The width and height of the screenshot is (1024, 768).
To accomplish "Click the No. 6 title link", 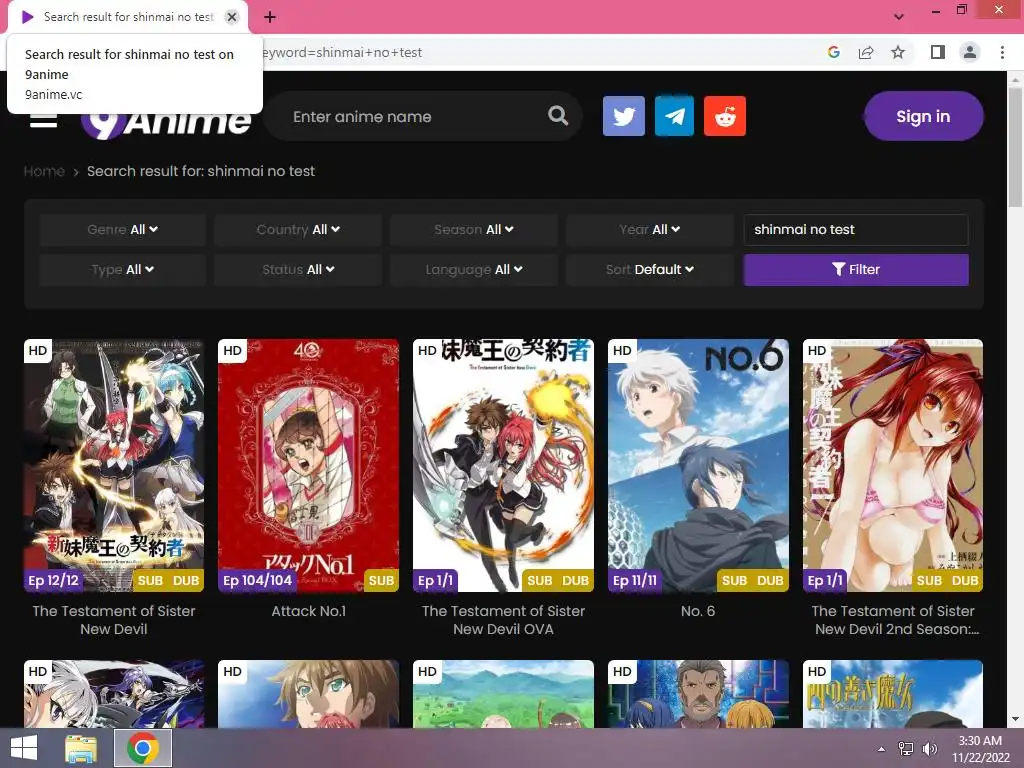I will [698, 611].
